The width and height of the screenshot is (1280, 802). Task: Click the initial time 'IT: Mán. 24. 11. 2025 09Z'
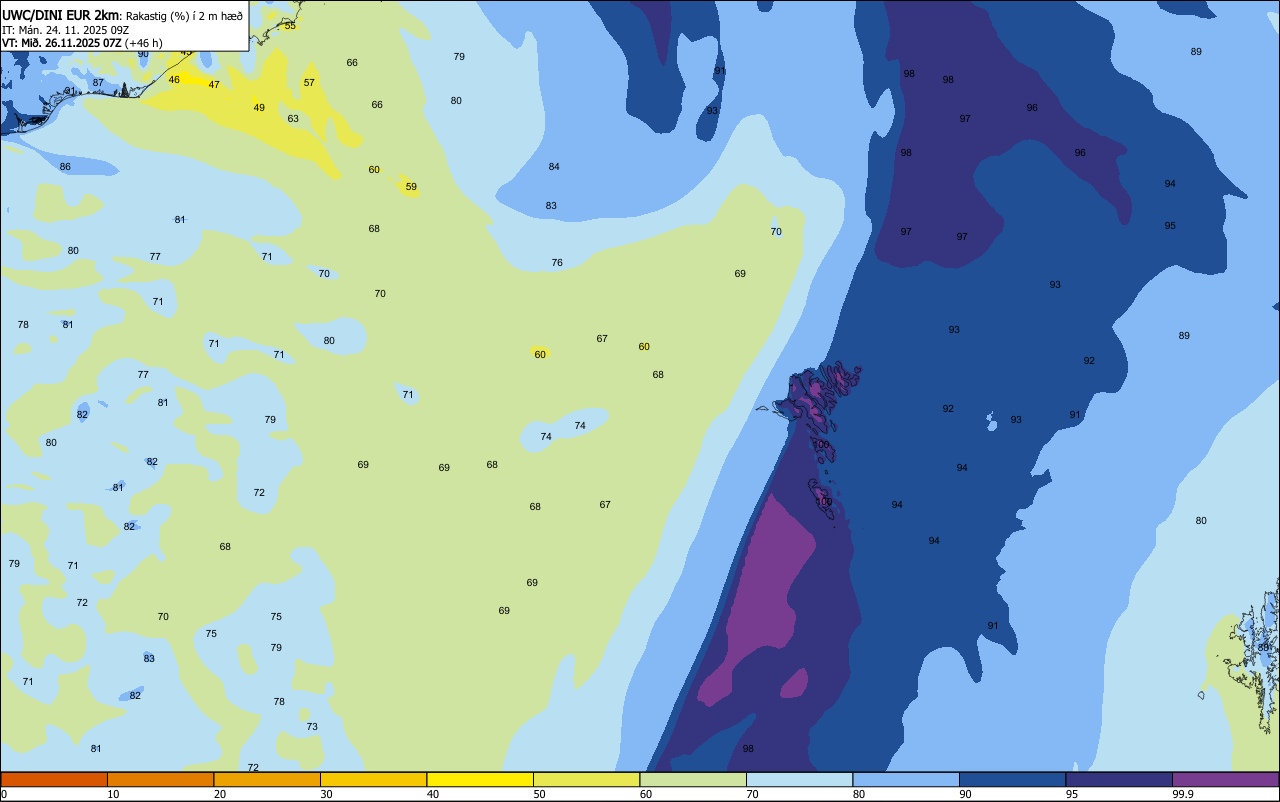[65, 29]
